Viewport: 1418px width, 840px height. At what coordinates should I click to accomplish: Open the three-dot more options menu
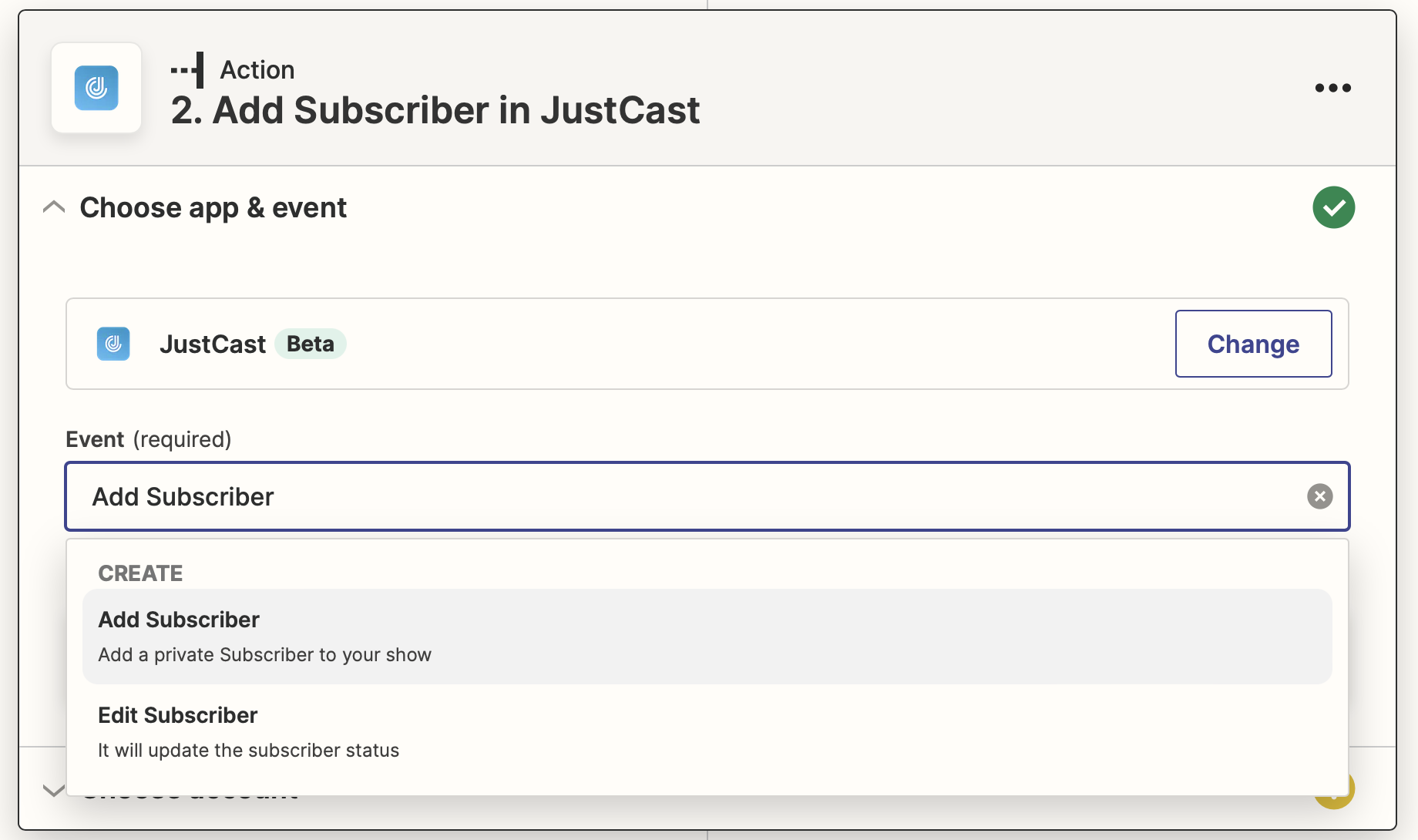pyautogui.click(x=1332, y=88)
